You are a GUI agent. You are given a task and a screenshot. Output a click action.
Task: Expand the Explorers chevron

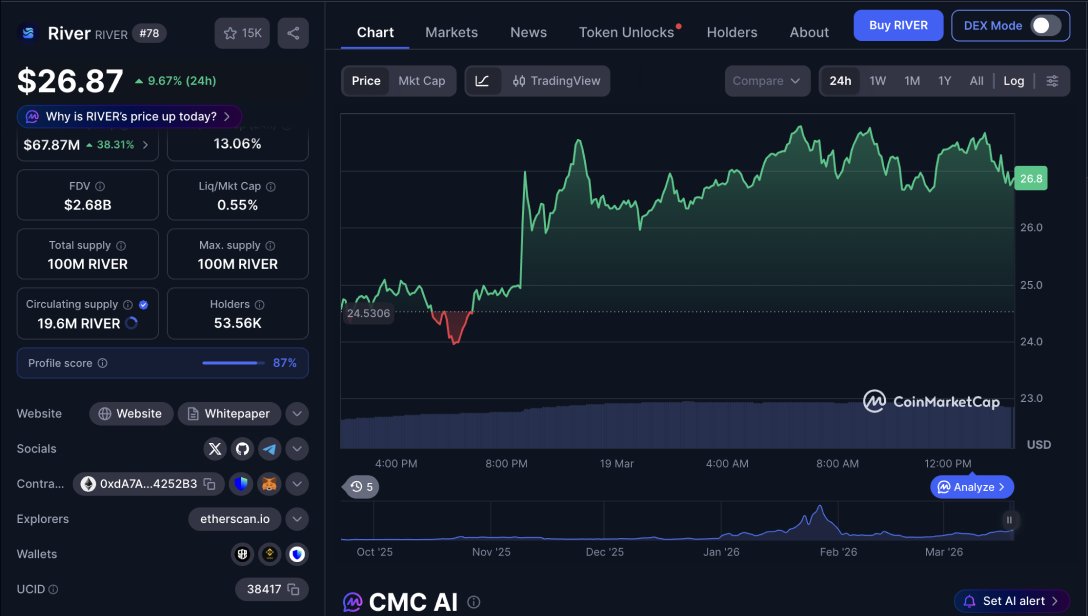coord(297,519)
